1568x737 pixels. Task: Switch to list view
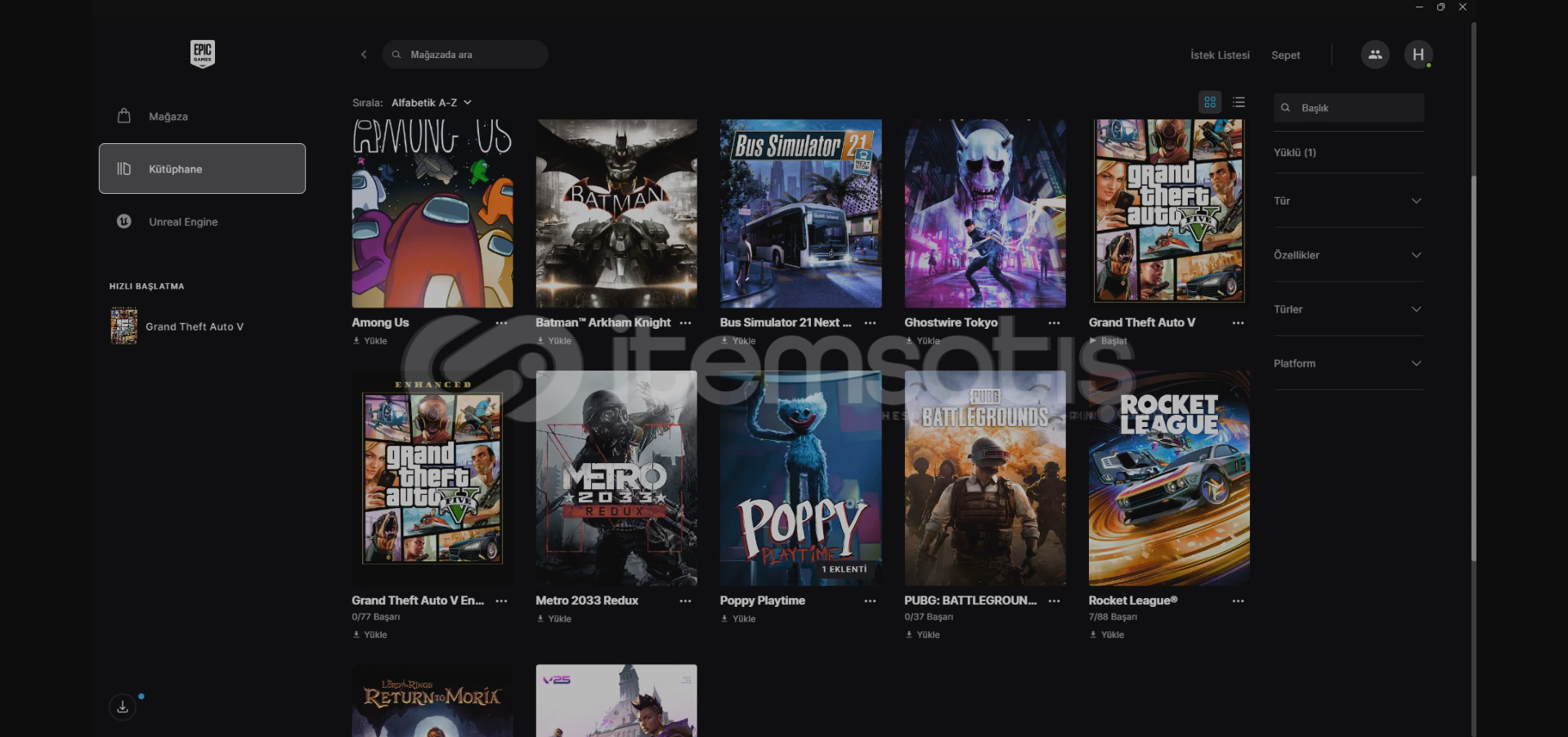(1239, 102)
